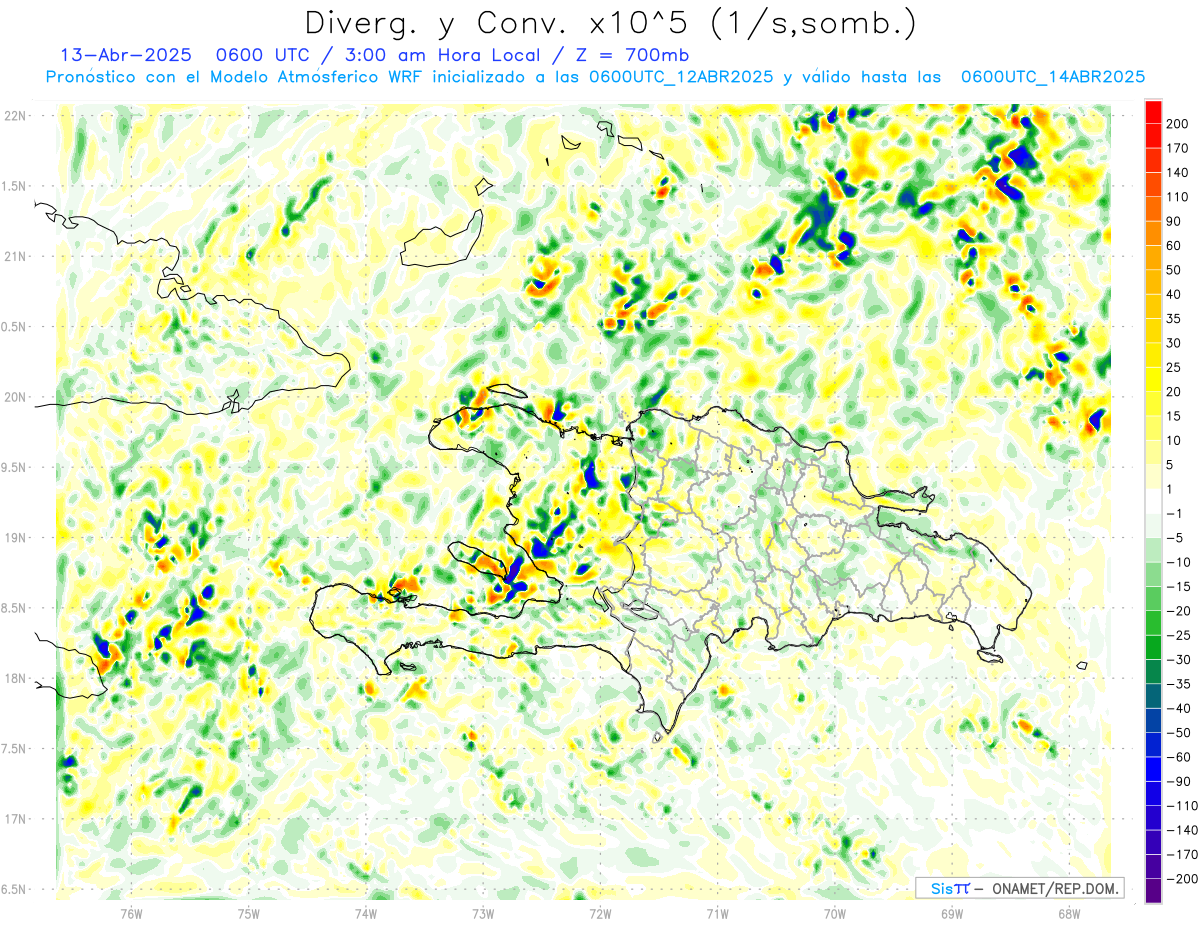Click the -170 value on the color scale
Image resolution: width=1200 pixels, height=927 pixels.
1183,854
